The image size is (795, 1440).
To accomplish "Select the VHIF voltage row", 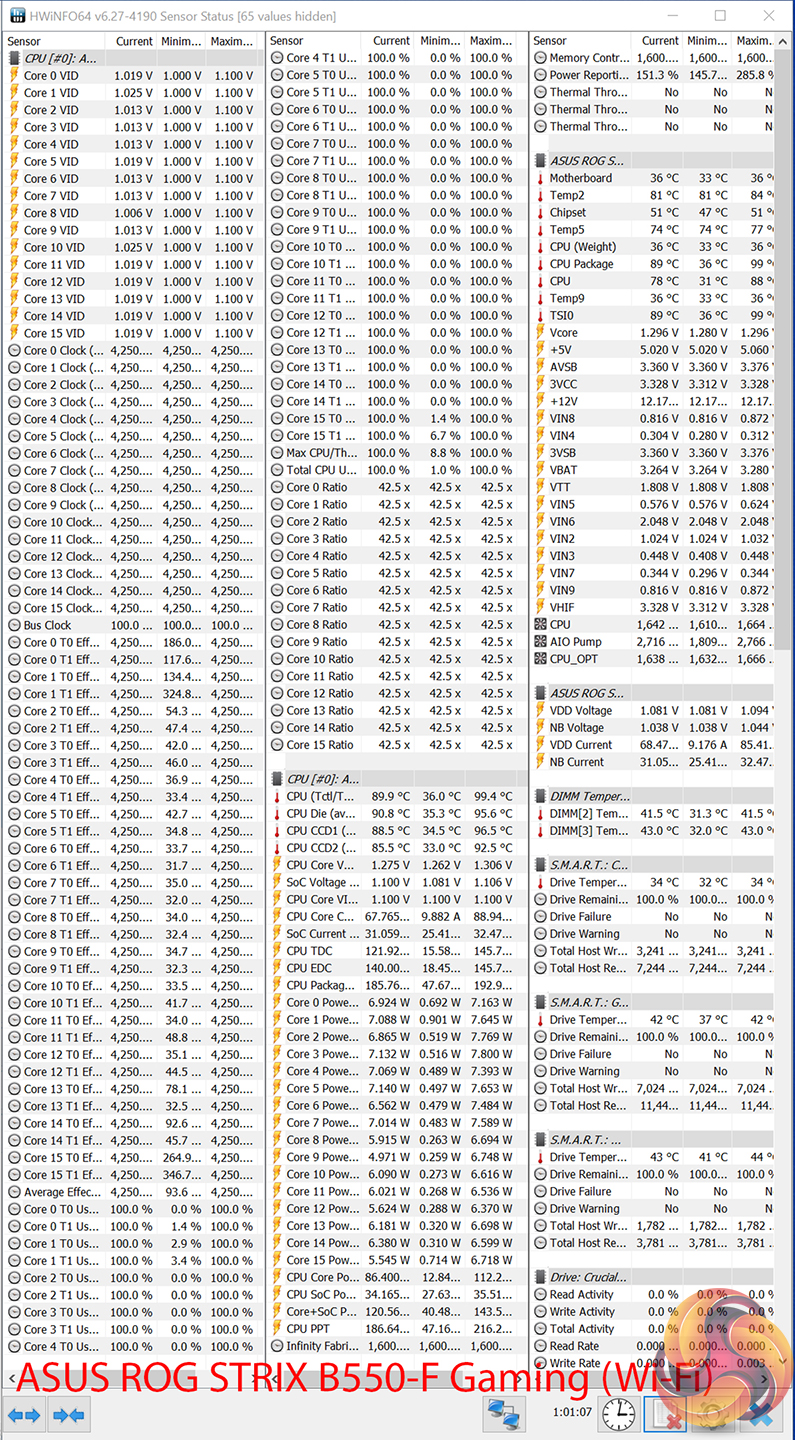I will (652, 607).
